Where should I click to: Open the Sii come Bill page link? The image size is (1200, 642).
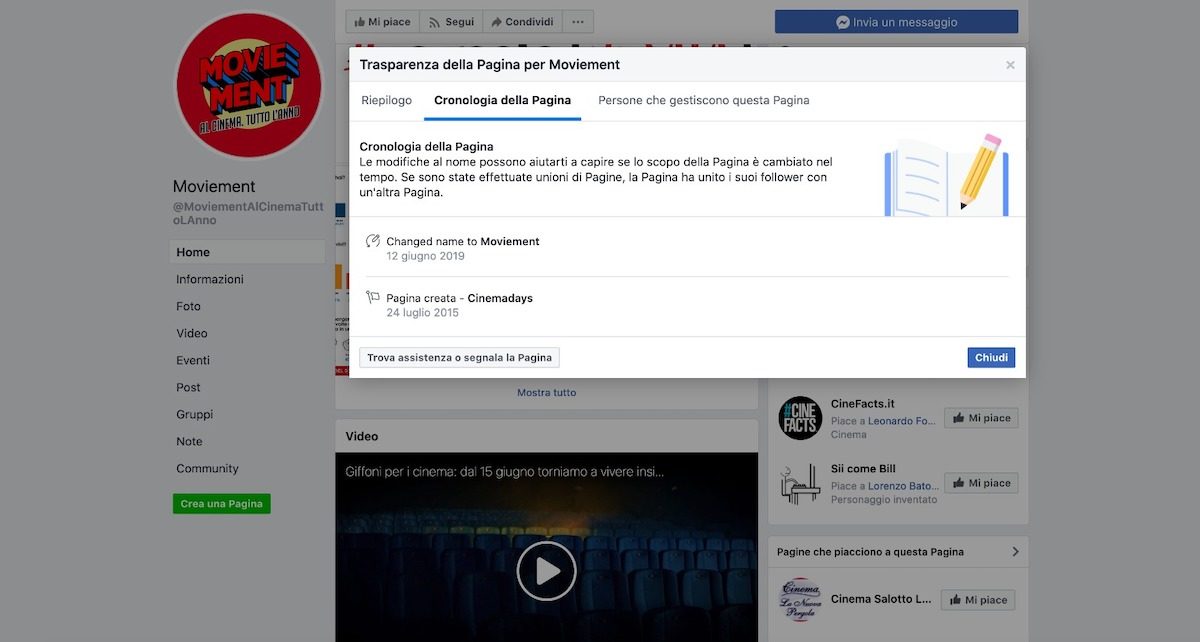tap(863, 469)
